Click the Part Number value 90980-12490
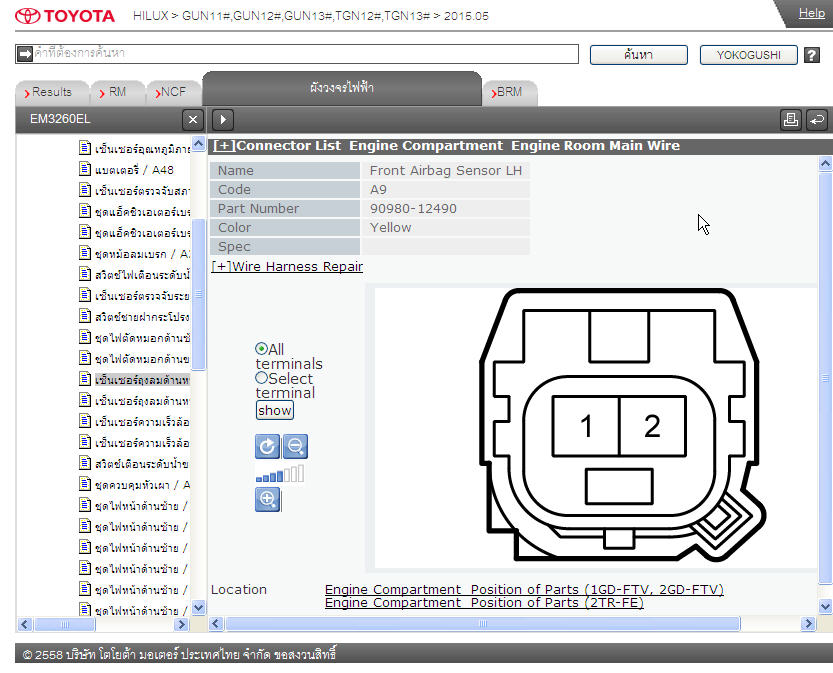This screenshot has height=673, width=833. click(413, 208)
